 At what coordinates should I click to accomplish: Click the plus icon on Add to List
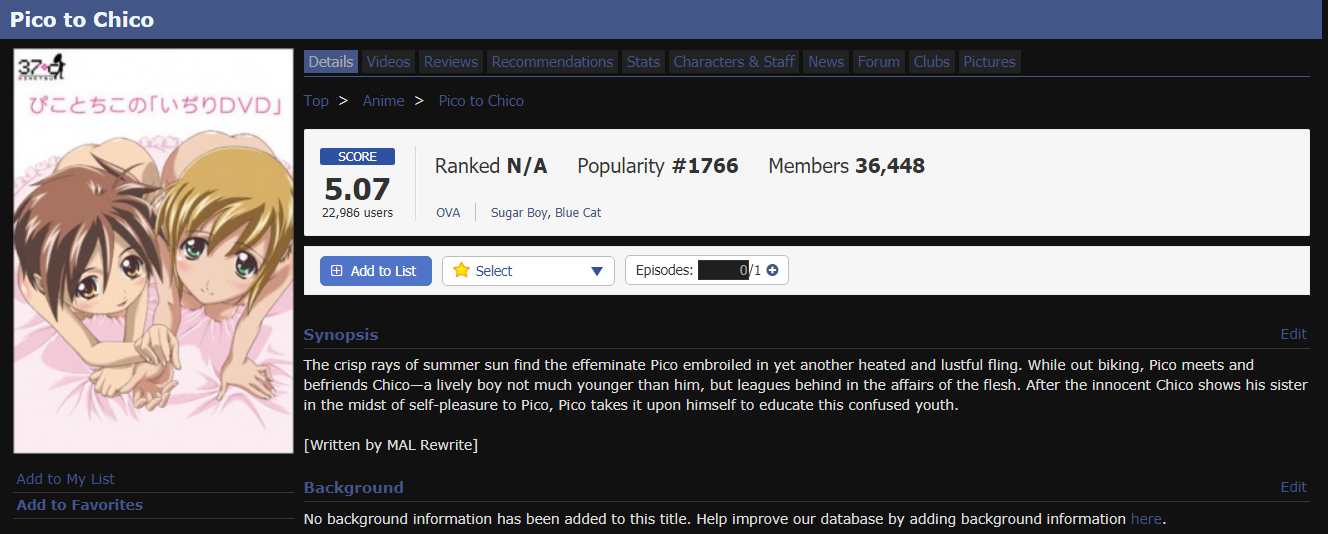pyautogui.click(x=336, y=271)
